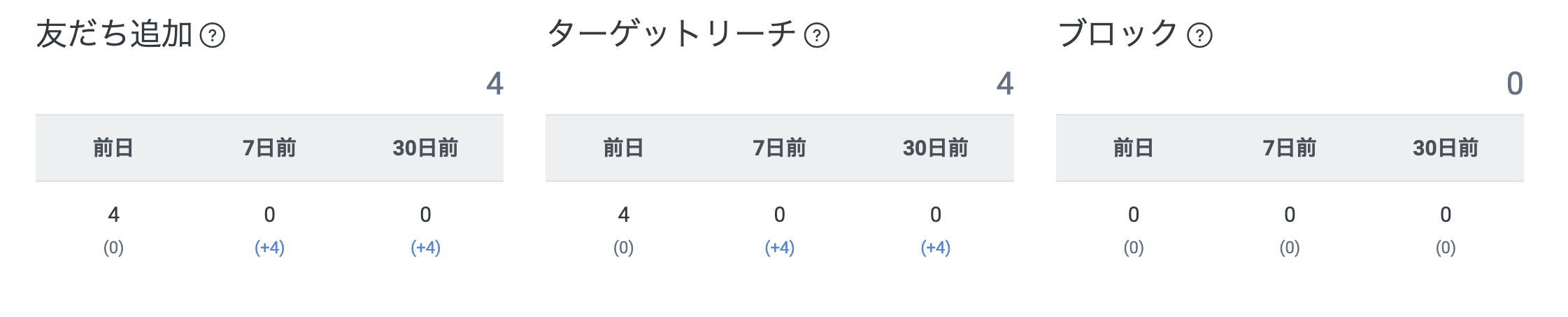
Task: Click 前日 value 4 in ターゲットリーチ
Action: point(623,215)
